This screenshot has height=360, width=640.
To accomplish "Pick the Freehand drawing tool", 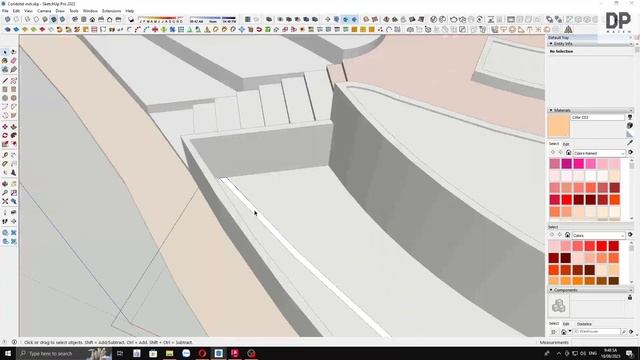I will coord(13,80).
